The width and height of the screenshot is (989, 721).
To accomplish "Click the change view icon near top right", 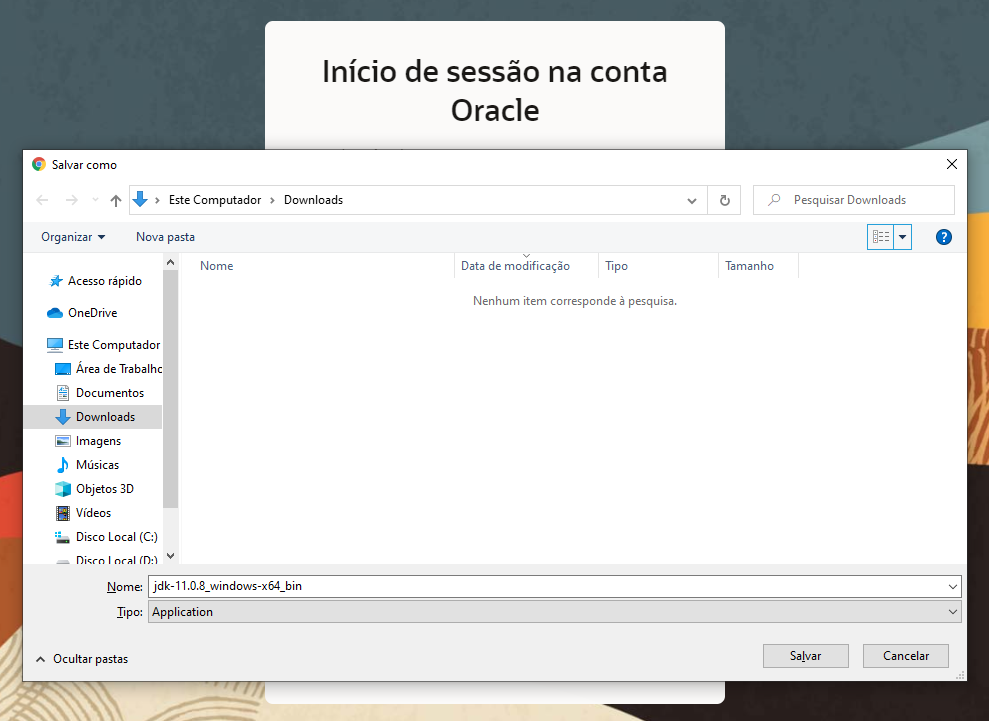I will click(x=881, y=237).
